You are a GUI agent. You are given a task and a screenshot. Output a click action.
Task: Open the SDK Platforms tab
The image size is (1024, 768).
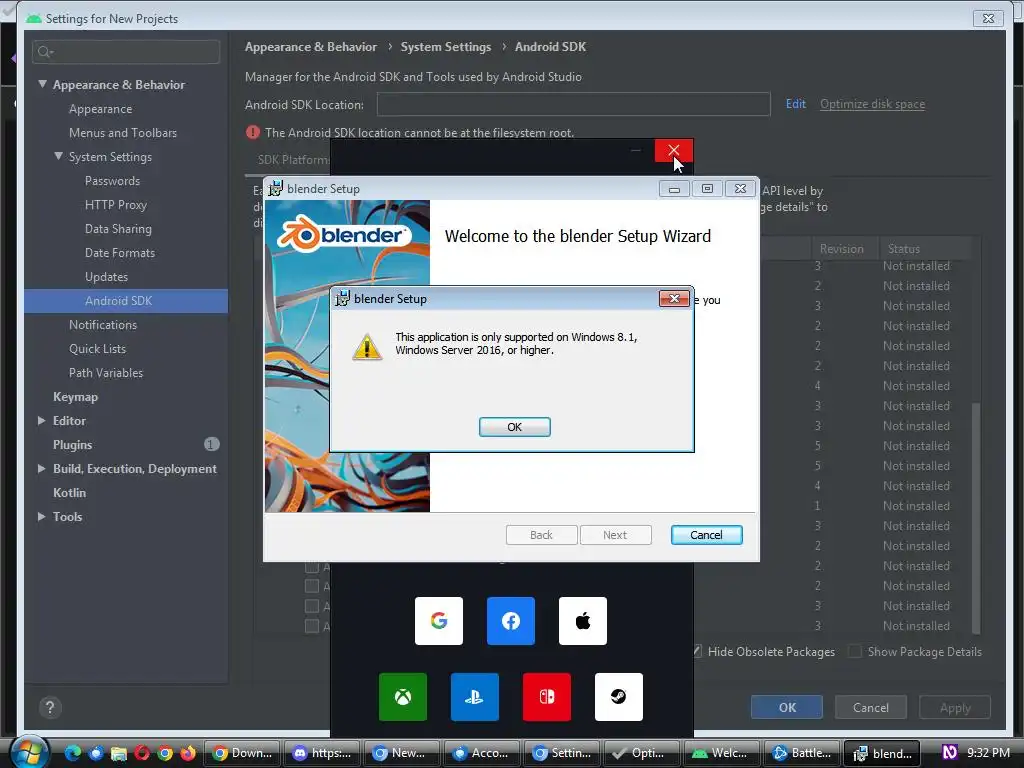[x=293, y=159]
